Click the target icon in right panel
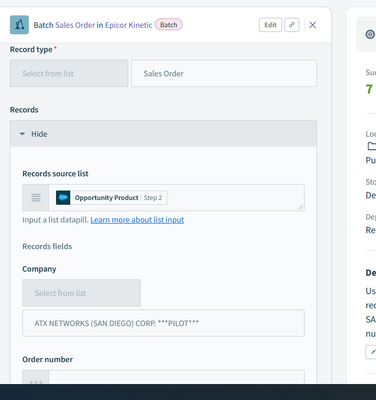This screenshot has height=400, width=376. 370,34
